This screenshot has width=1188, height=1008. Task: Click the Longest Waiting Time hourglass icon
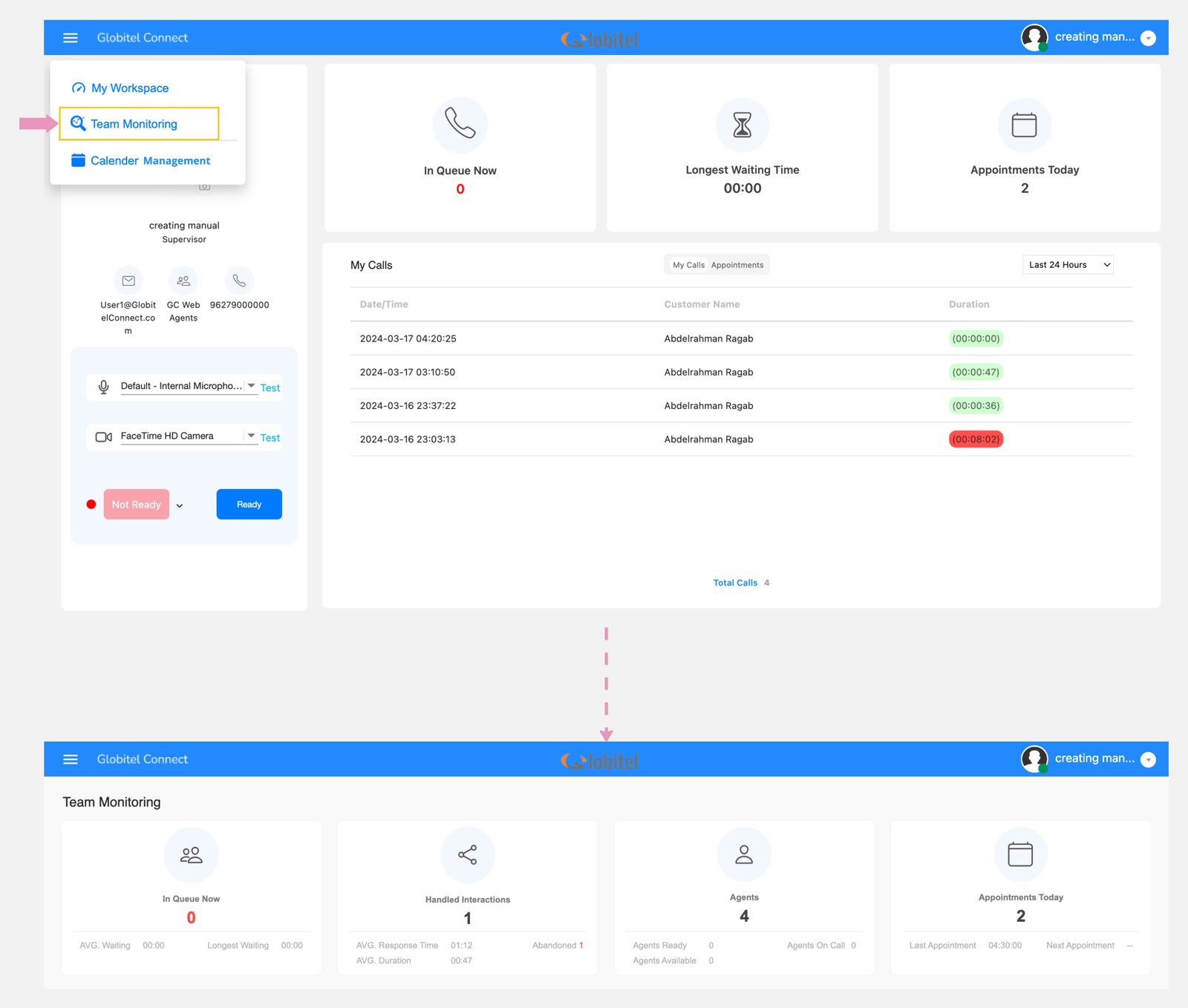coord(742,124)
